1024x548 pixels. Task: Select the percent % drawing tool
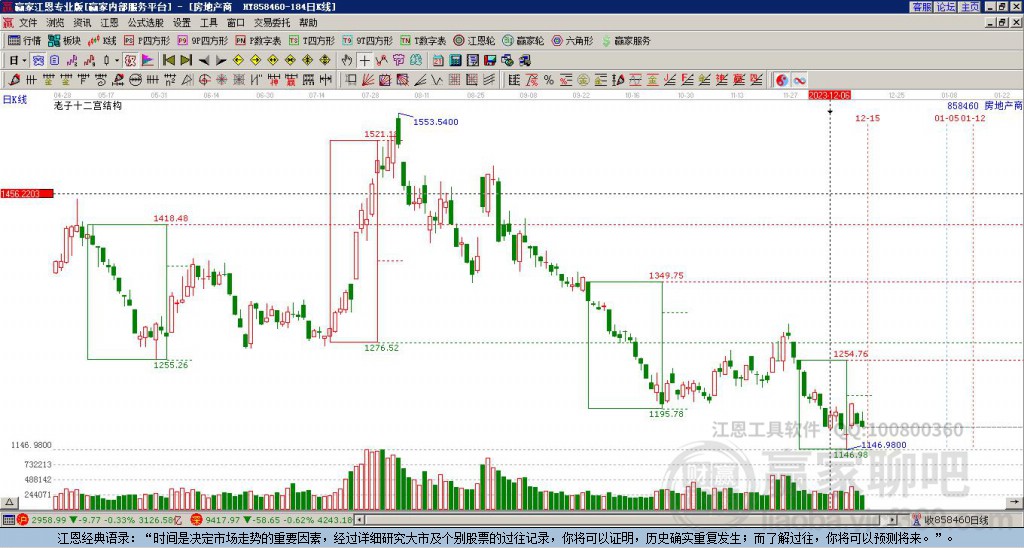click(549, 80)
